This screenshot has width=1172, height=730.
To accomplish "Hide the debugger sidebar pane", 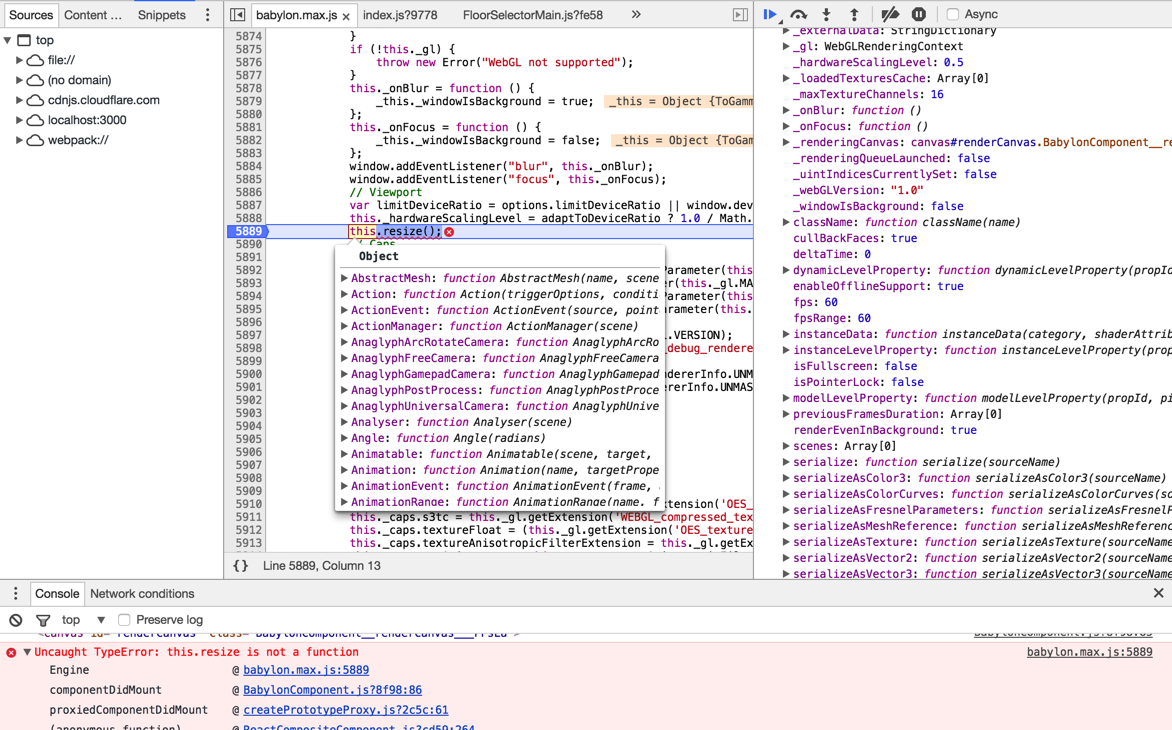I will (740, 14).
